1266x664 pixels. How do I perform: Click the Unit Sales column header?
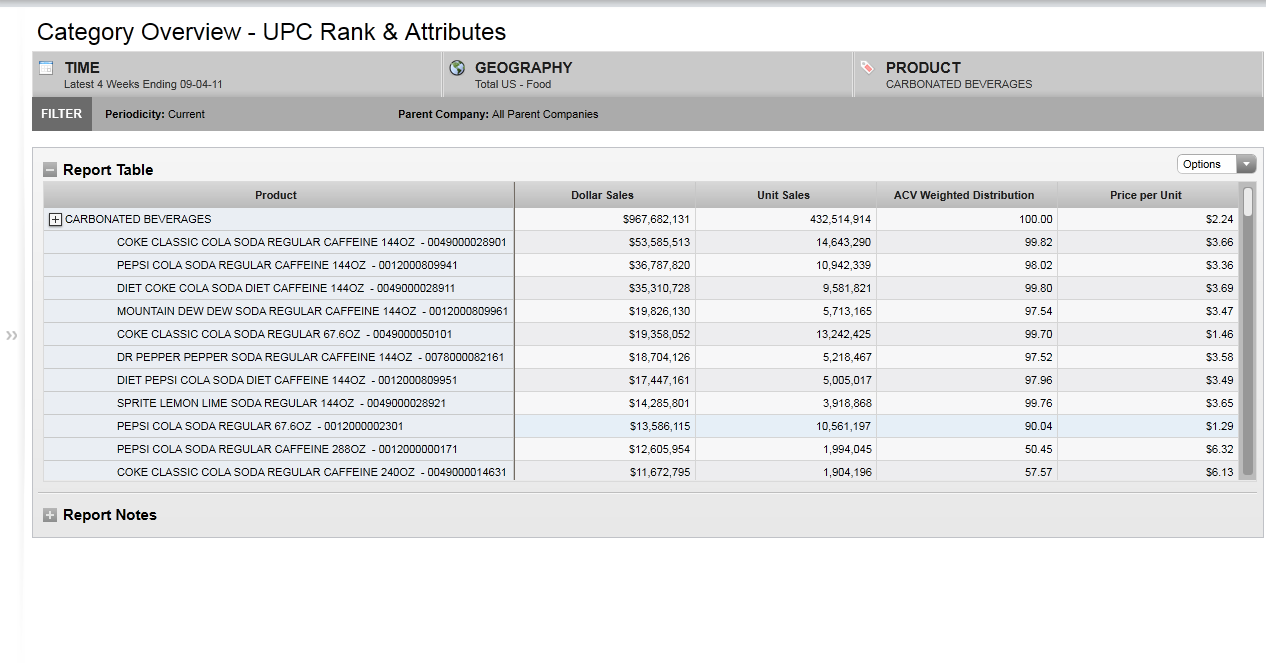click(784, 195)
